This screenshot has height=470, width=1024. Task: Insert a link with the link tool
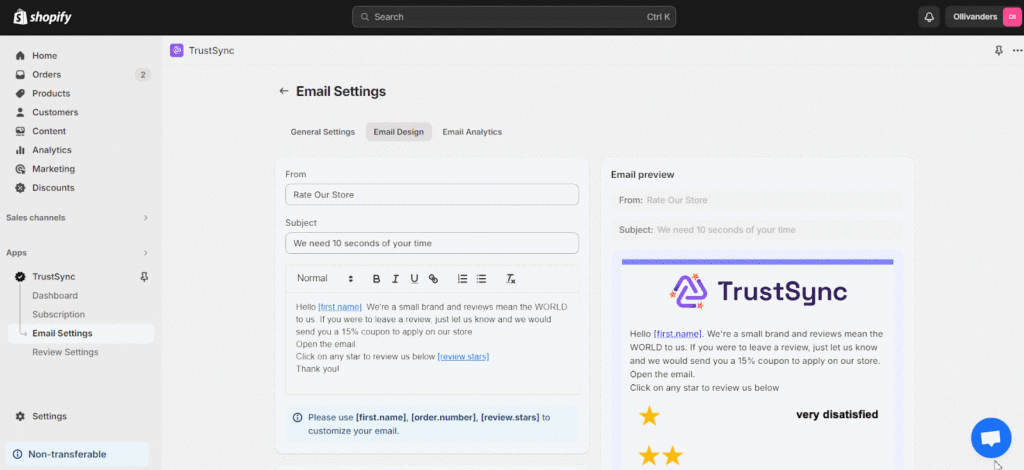tap(433, 279)
